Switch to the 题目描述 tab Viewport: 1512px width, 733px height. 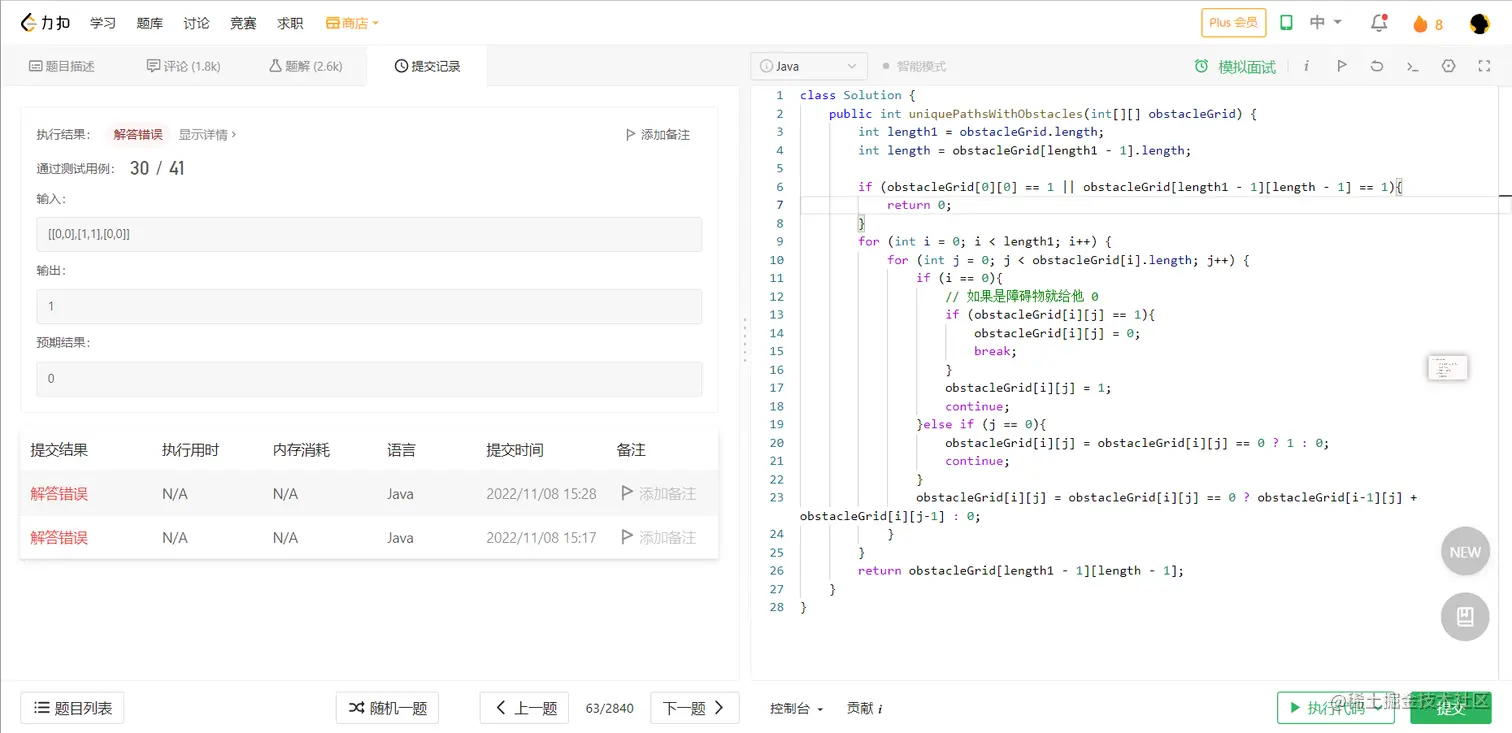coord(62,66)
